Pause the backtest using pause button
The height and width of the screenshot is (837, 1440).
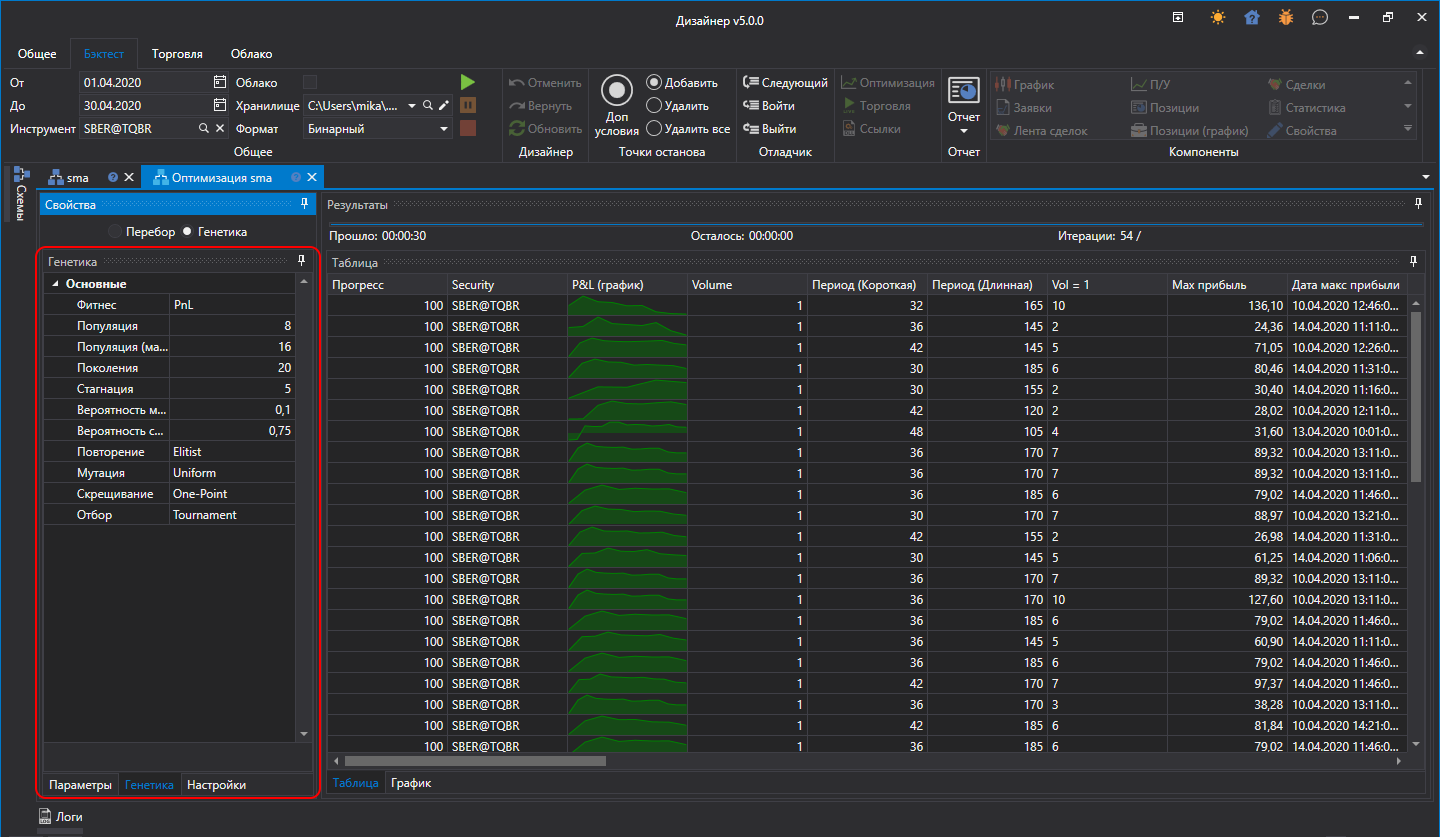coord(467,105)
